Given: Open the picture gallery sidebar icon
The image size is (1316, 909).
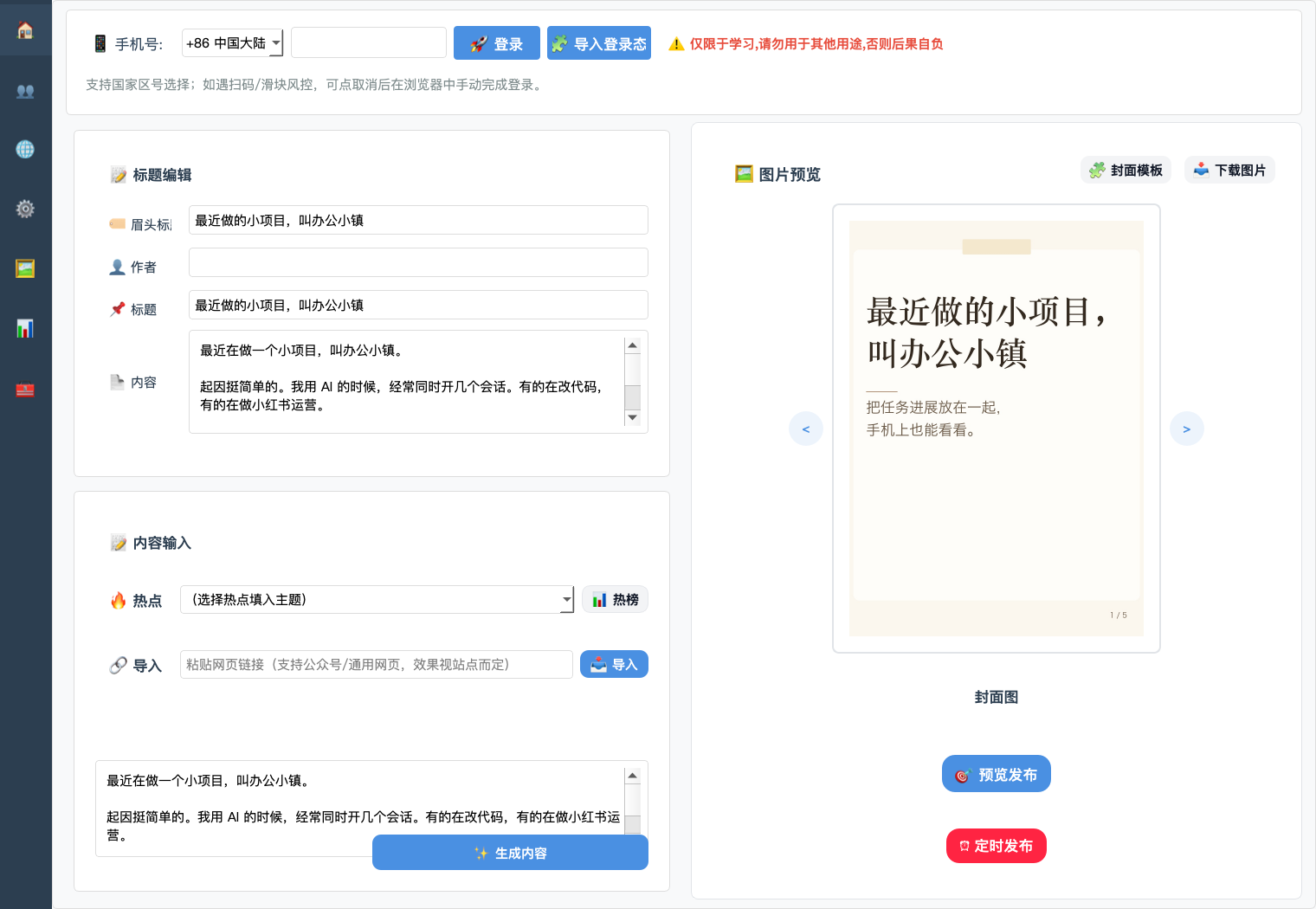Looking at the screenshot, I should 25,268.
